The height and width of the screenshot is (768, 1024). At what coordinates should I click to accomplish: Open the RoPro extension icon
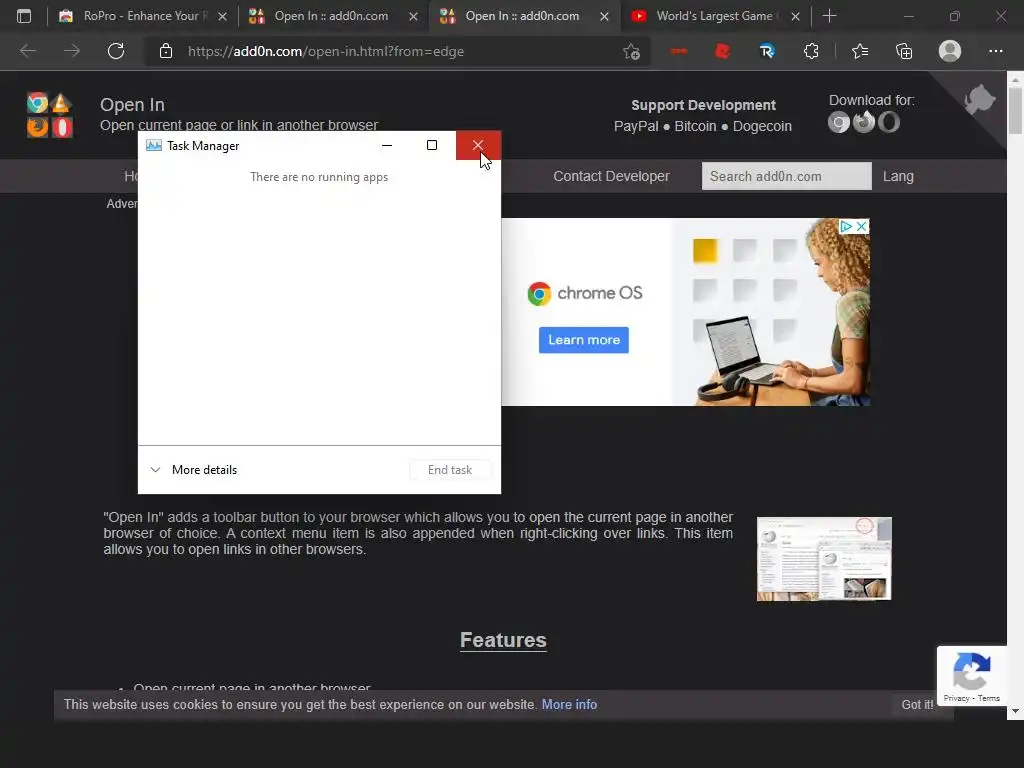tap(767, 51)
